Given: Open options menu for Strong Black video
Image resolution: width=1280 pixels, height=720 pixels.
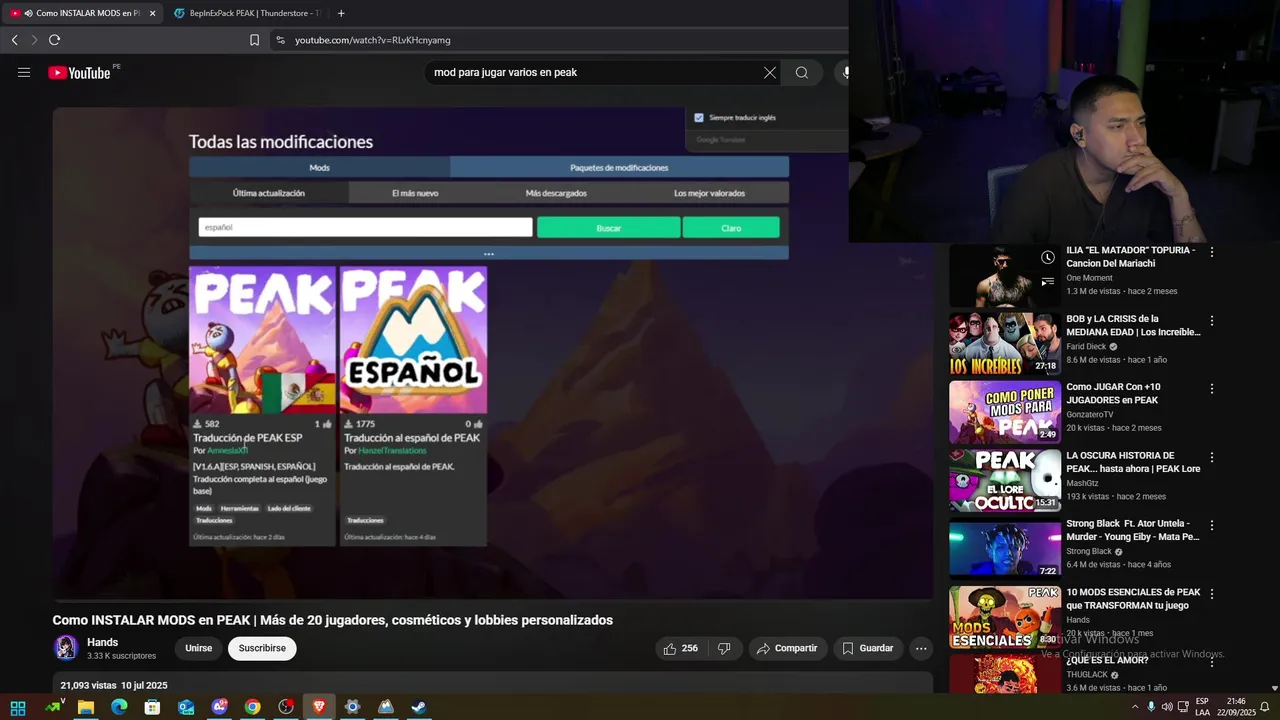Looking at the screenshot, I should coord(1212,525).
